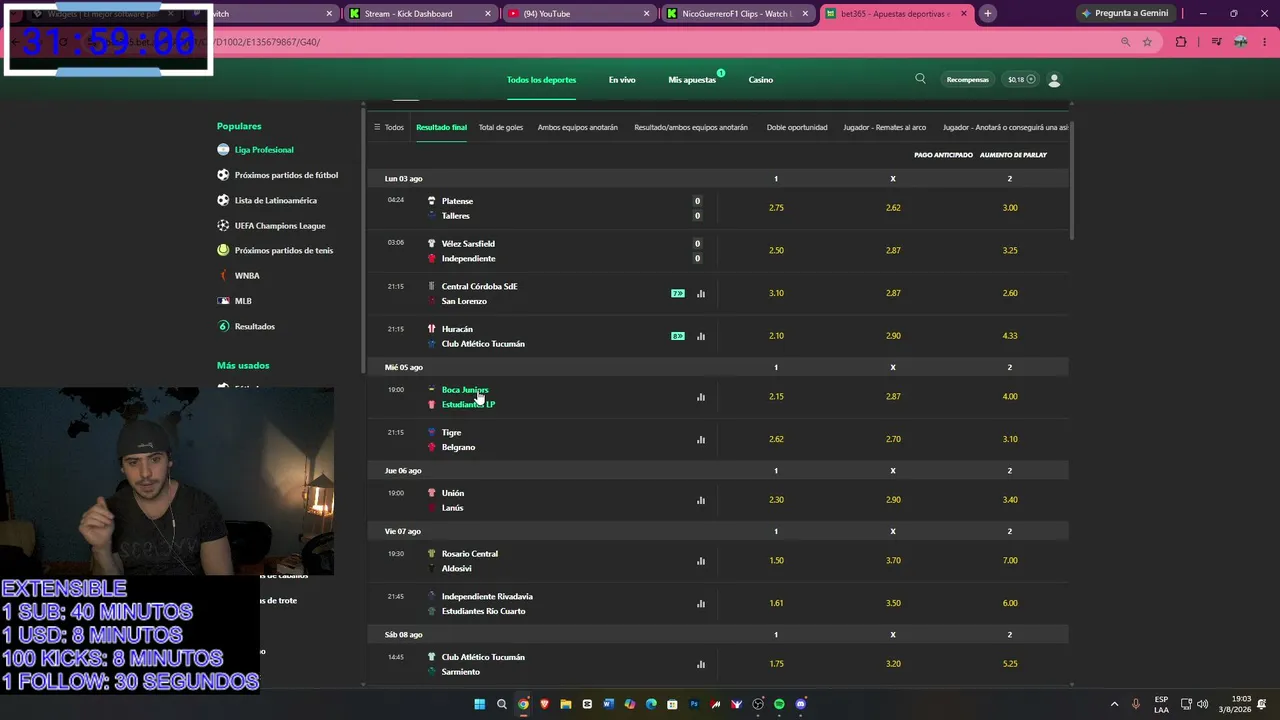The image size is (1280, 720).
Task: Open the Chrome media controls icon
Action: [1216, 42]
